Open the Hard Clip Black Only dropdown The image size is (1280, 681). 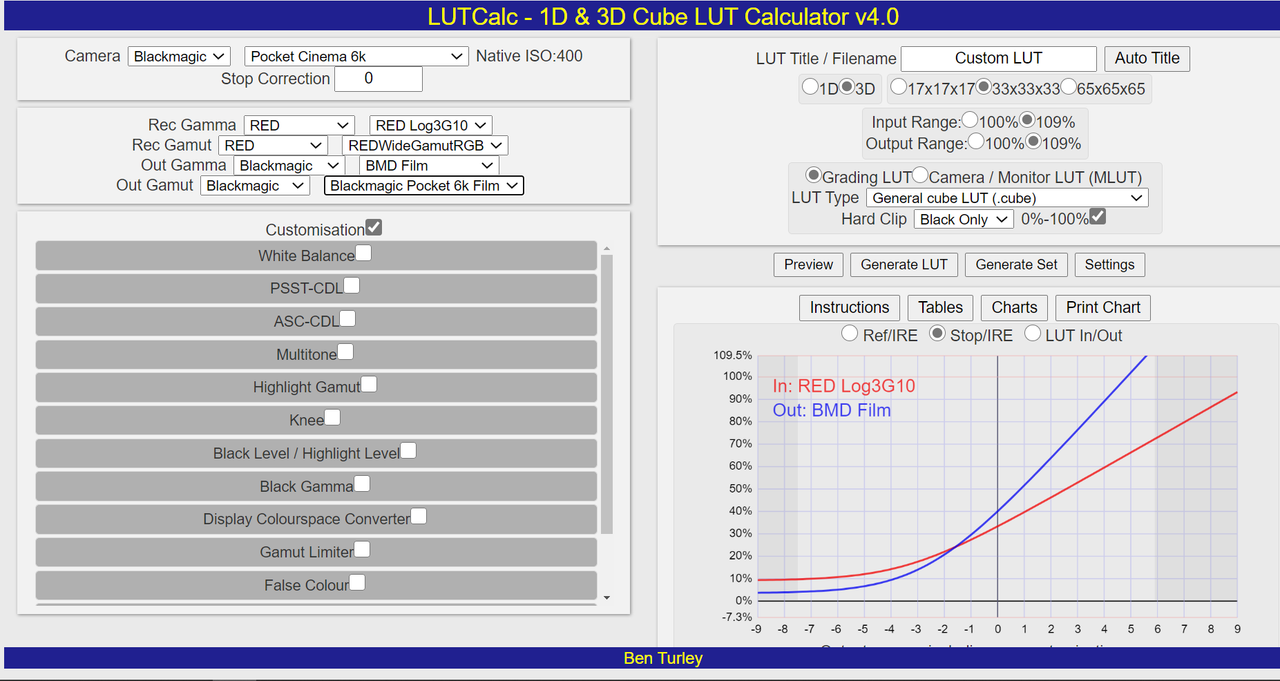(x=964, y=219)
